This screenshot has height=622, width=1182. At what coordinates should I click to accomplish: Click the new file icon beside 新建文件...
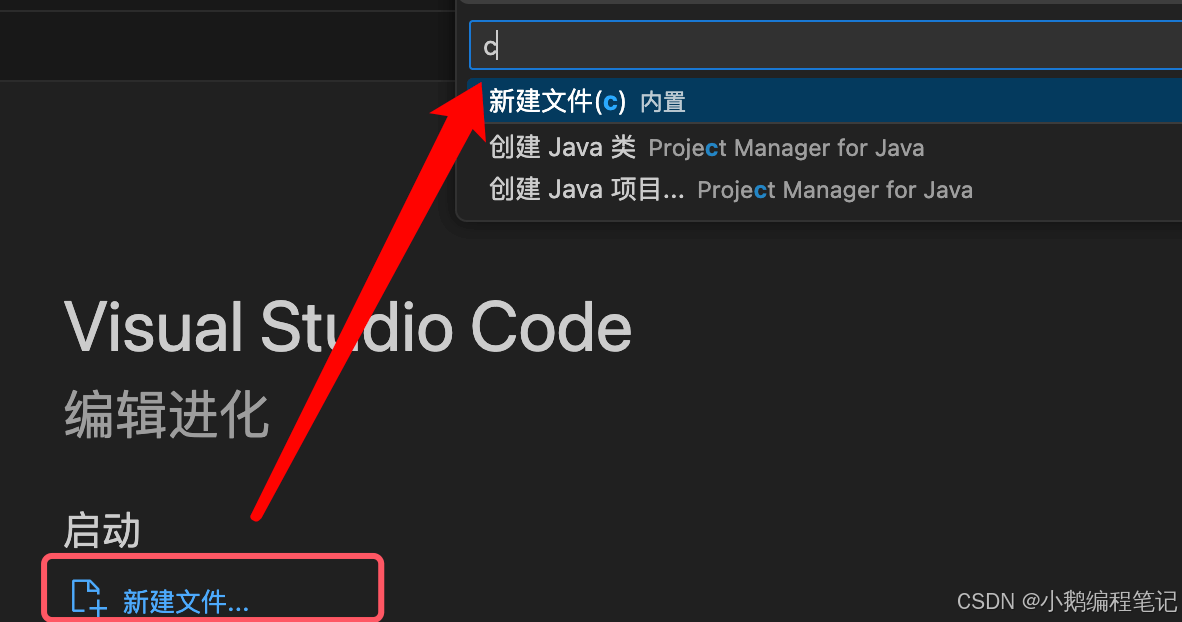coord(88,597)
